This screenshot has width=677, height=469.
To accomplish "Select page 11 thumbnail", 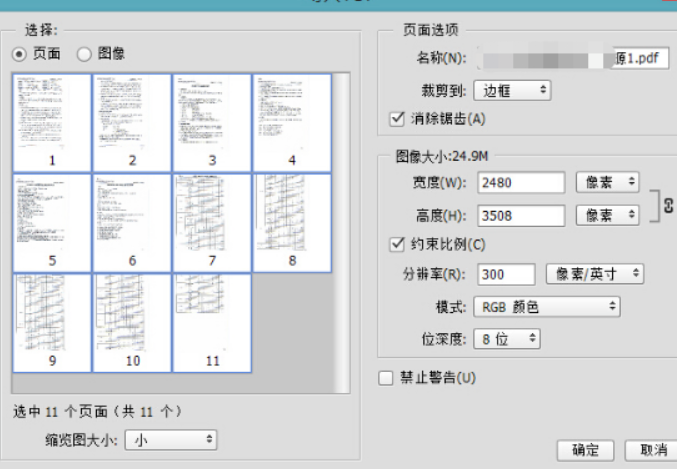I will click(x=212, y=323).
